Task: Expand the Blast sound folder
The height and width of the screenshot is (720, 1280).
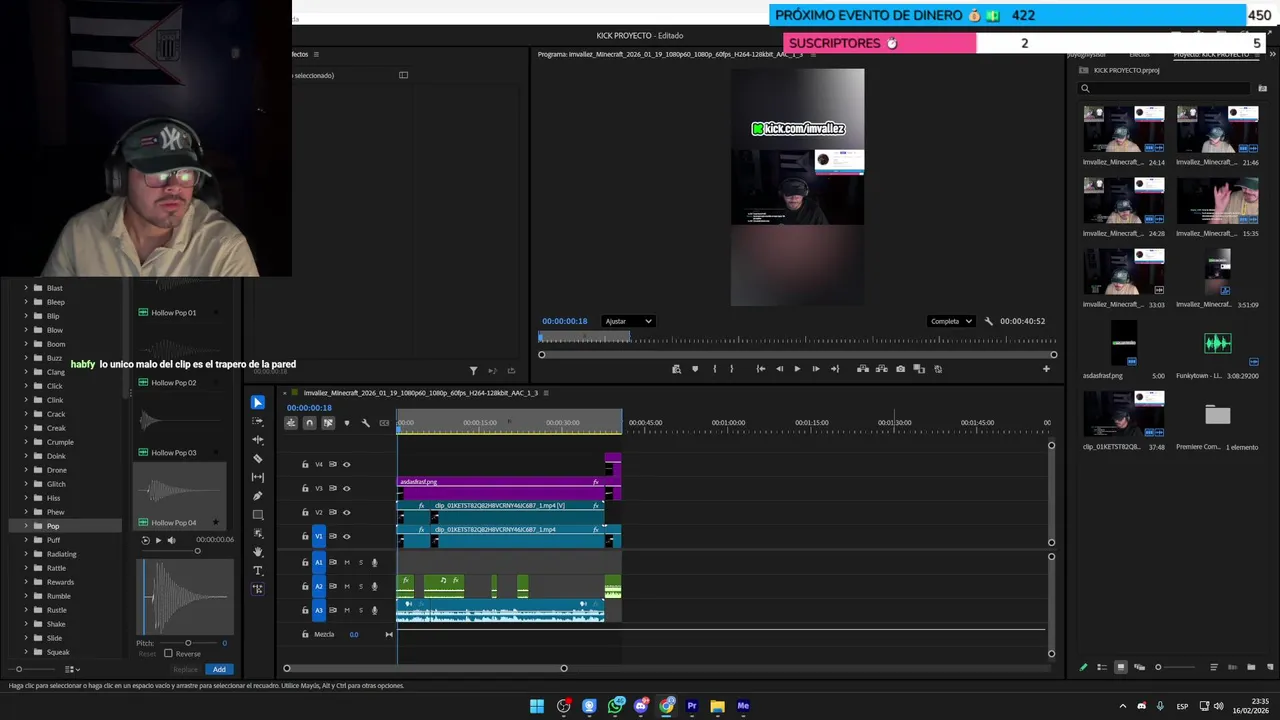Action: 26,288
